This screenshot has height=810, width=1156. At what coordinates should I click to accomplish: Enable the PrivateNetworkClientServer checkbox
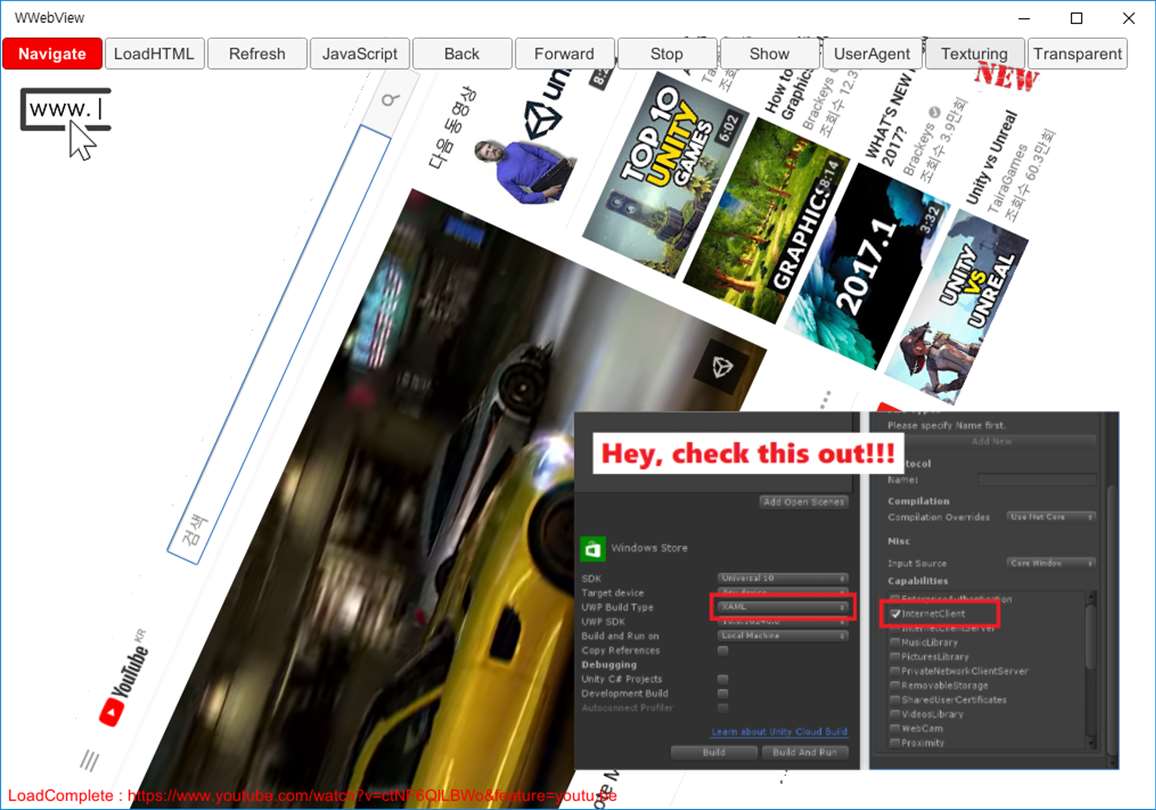(895, 671)
